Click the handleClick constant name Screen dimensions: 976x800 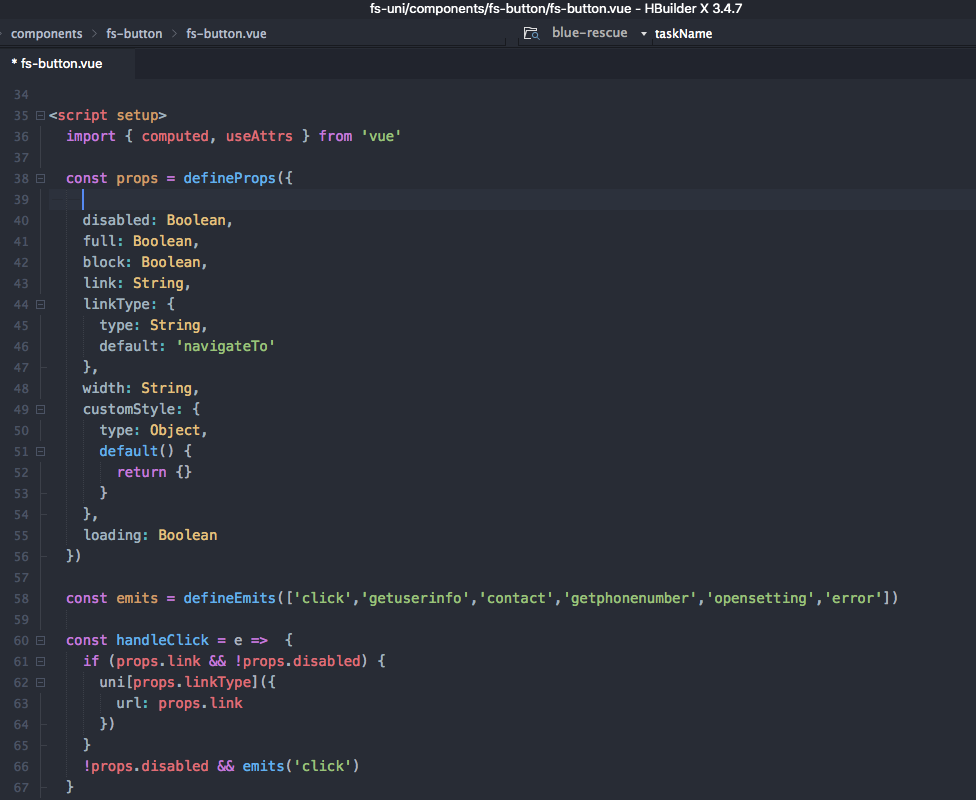point(162,640)
